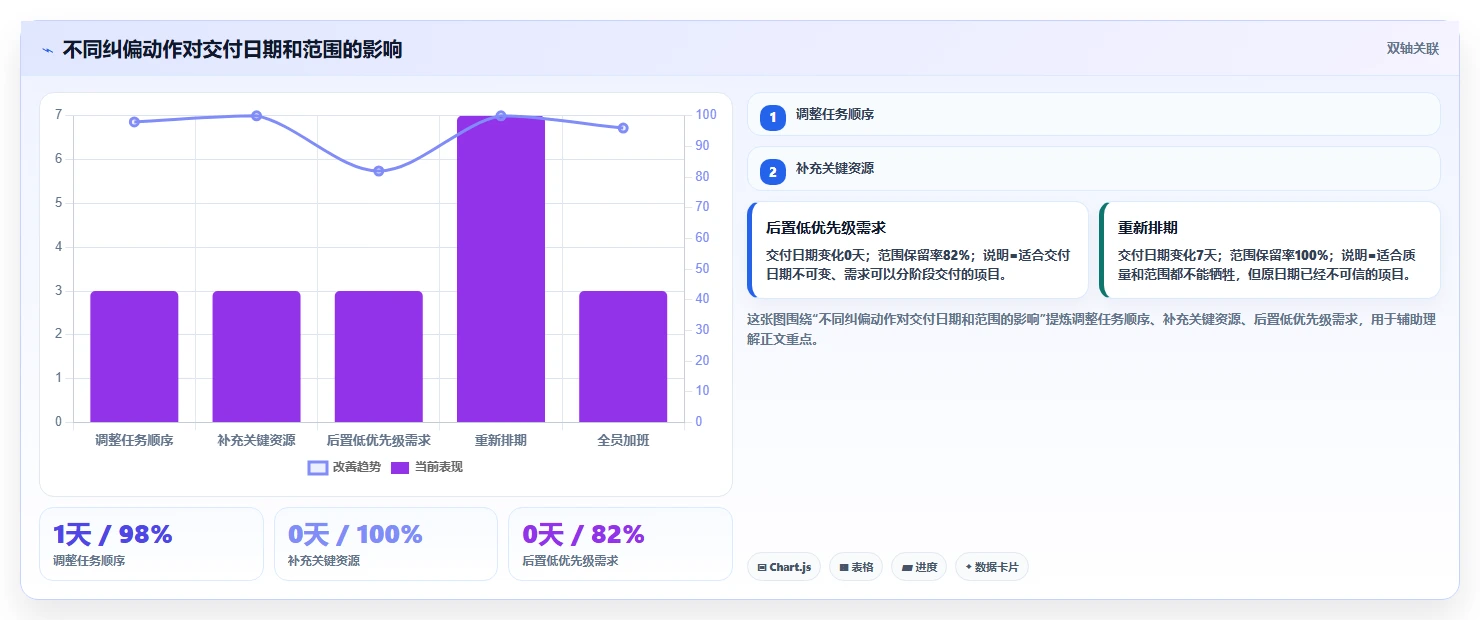This screenshot has width=1480, height=620.
Task: Toggle the 改善趋势 legend entry
Action: (x=345, y=467)
